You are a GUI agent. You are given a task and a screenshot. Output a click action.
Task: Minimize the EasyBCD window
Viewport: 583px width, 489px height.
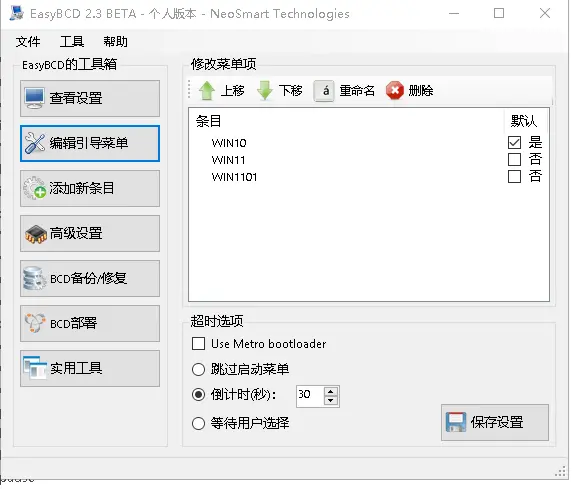454,13
